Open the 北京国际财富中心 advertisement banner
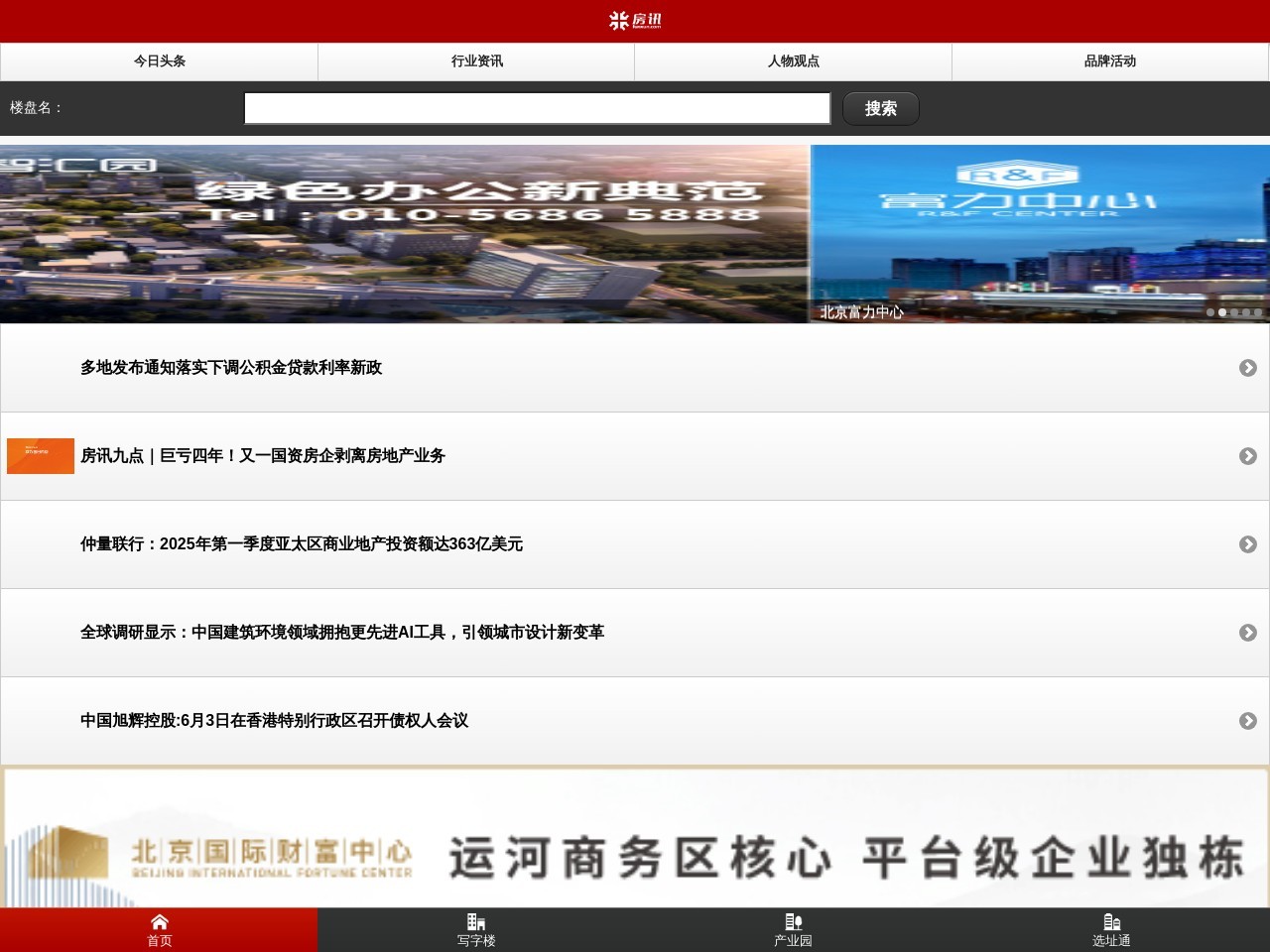1270x952 pixels. tap(635, 837)
